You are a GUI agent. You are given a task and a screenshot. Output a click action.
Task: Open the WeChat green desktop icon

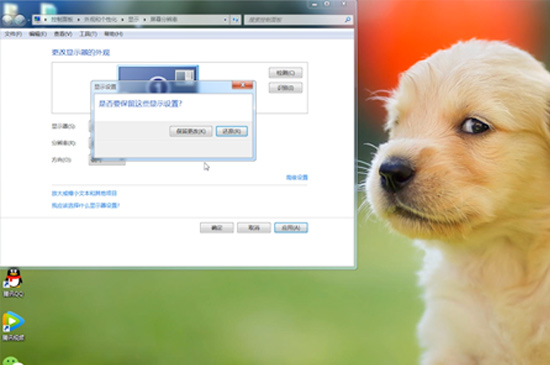point(13,361)
